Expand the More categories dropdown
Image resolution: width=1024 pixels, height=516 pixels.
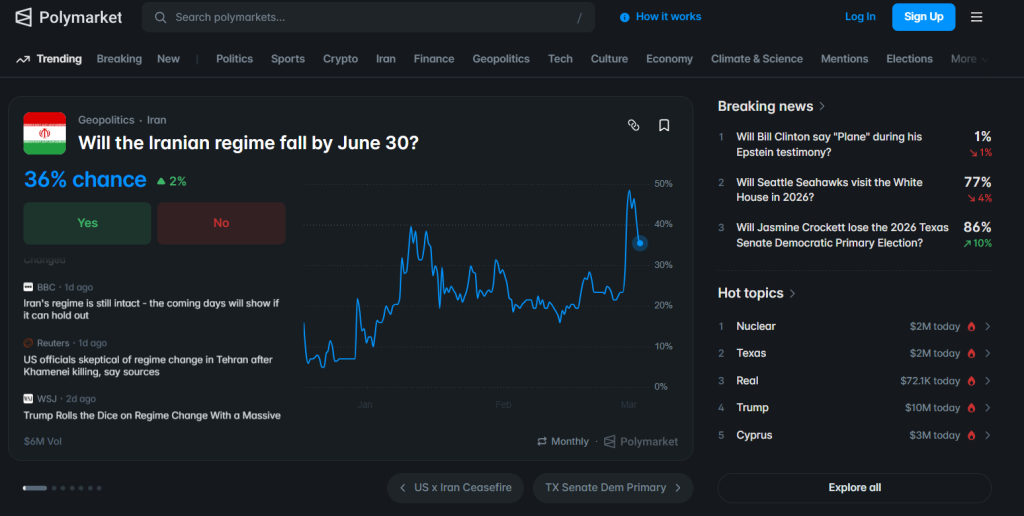tap(970, 59)
